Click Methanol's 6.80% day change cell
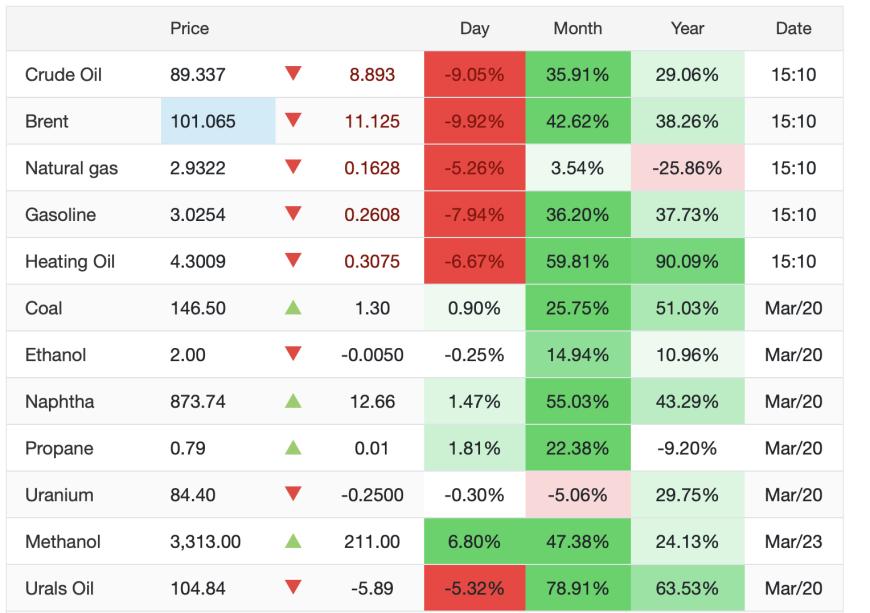The width and height of the screenshot is (870, 613). tap(474, 541)
